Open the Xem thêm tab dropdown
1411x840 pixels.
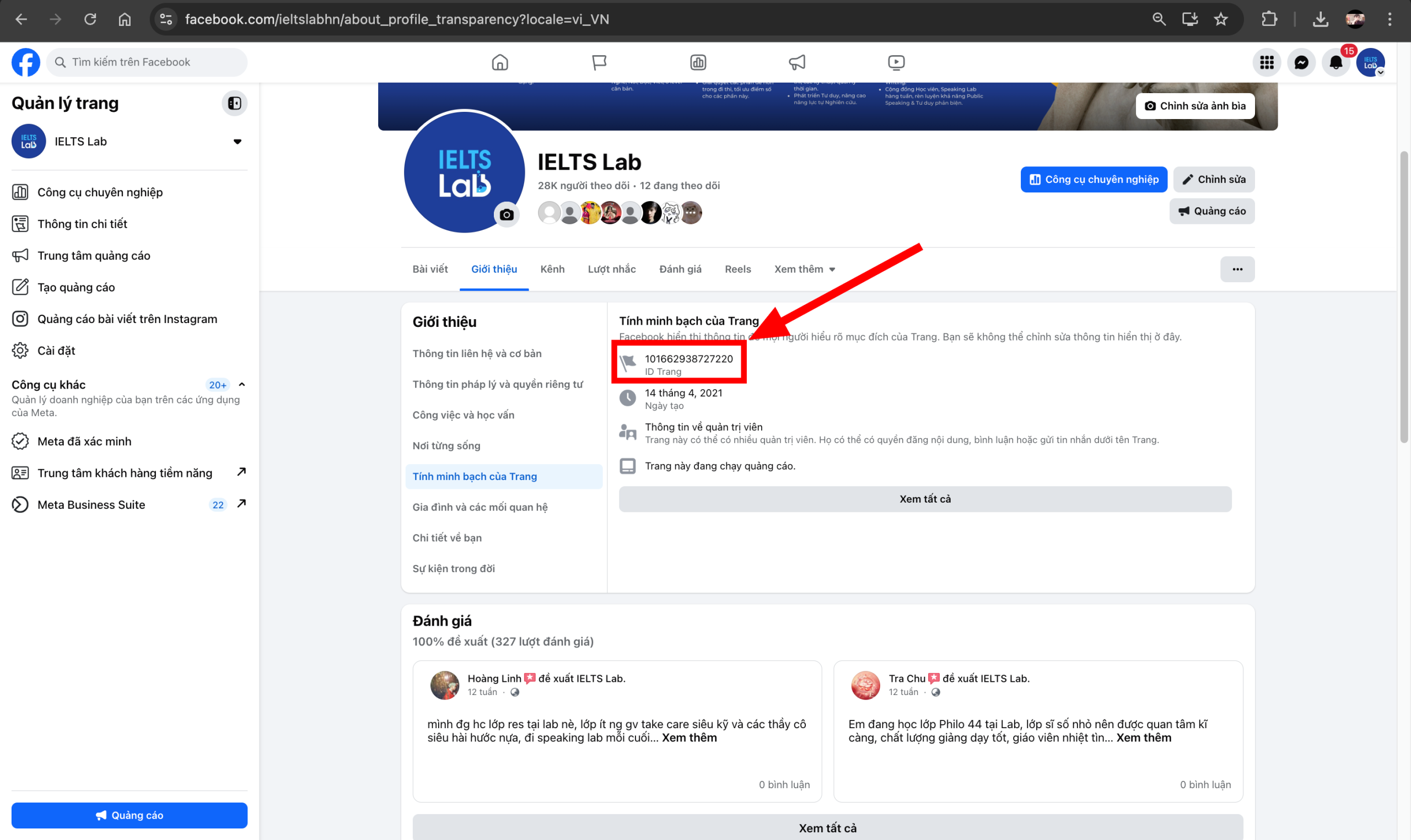(x=804, y=269)
